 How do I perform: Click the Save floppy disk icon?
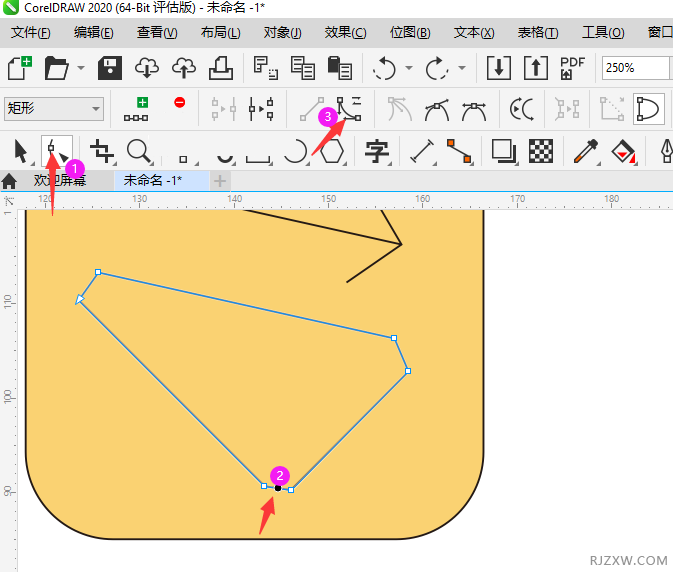[x=110, y=68]
